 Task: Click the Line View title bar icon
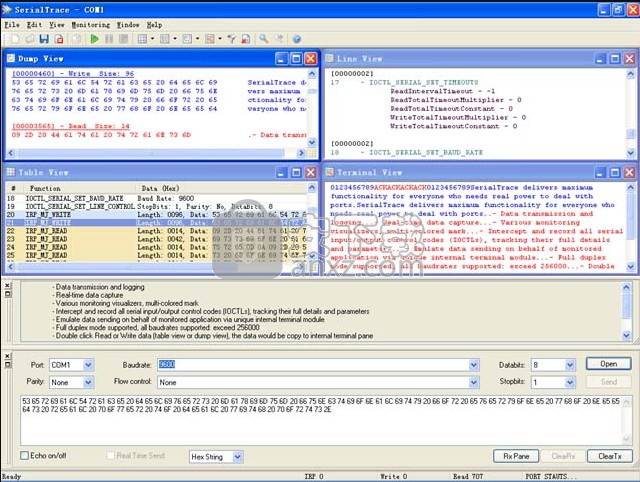point(329,58)
